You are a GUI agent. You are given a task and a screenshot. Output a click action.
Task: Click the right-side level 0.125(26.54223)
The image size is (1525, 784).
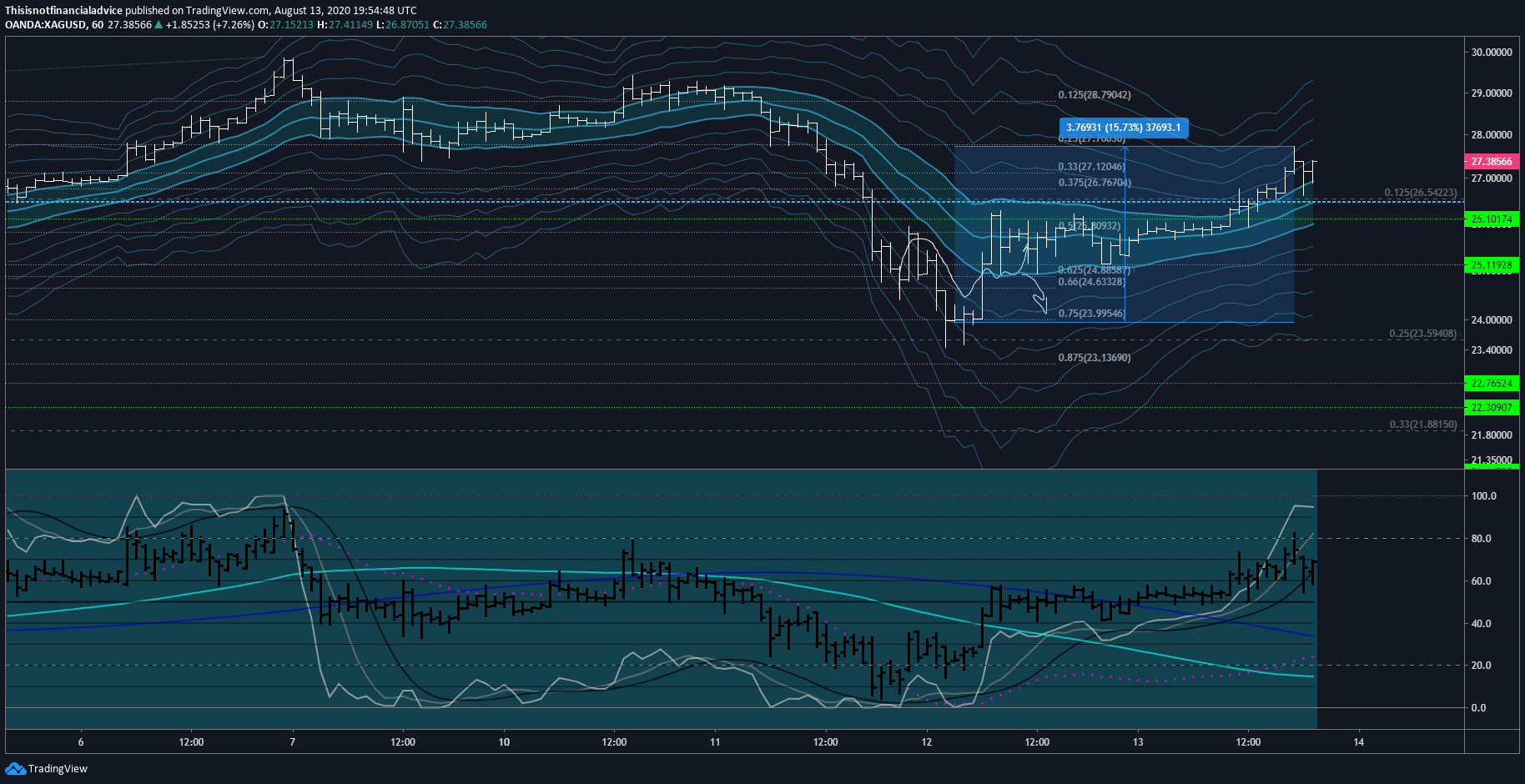(1421, 193)
